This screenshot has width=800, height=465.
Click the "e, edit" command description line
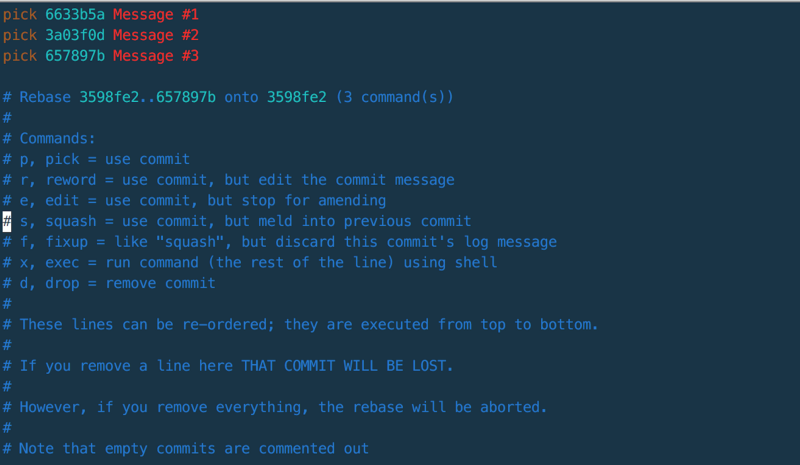coord(202,201)
